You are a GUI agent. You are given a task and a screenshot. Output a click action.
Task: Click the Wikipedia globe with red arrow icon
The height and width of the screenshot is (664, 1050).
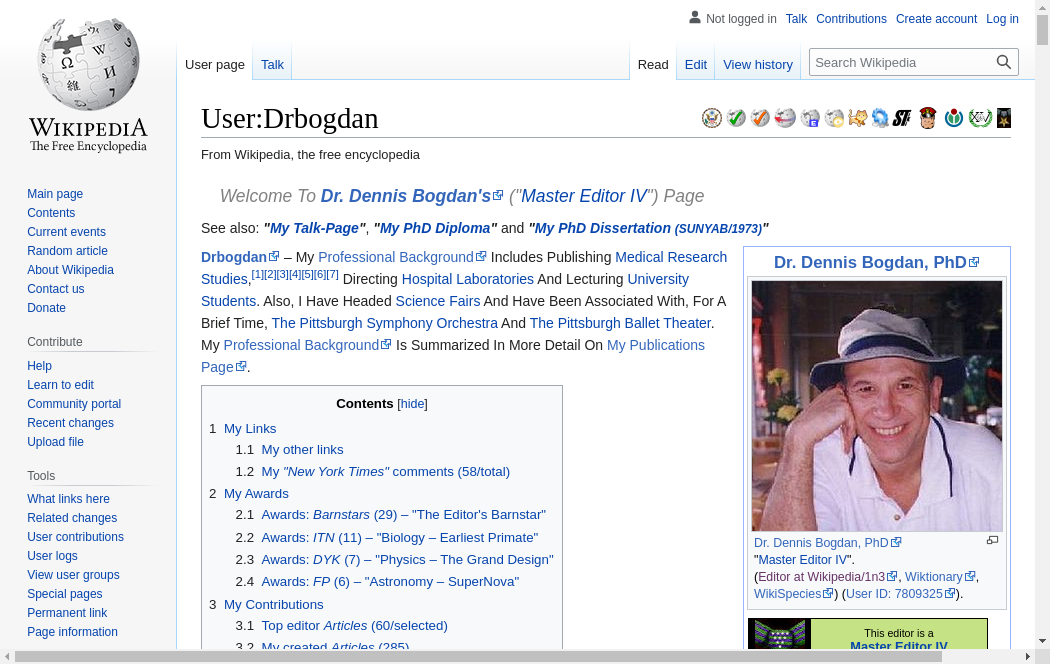click(785, 118)
